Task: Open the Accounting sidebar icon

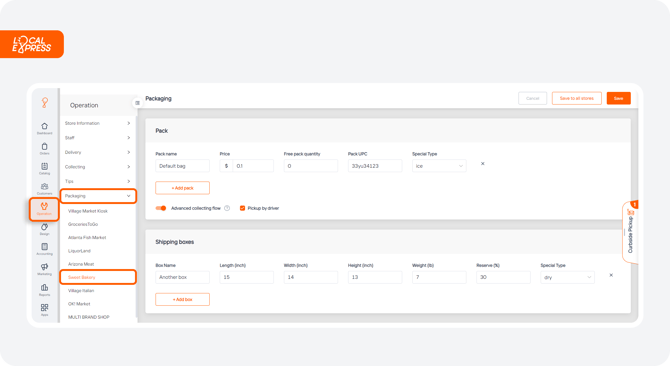Action: point(44,249)
